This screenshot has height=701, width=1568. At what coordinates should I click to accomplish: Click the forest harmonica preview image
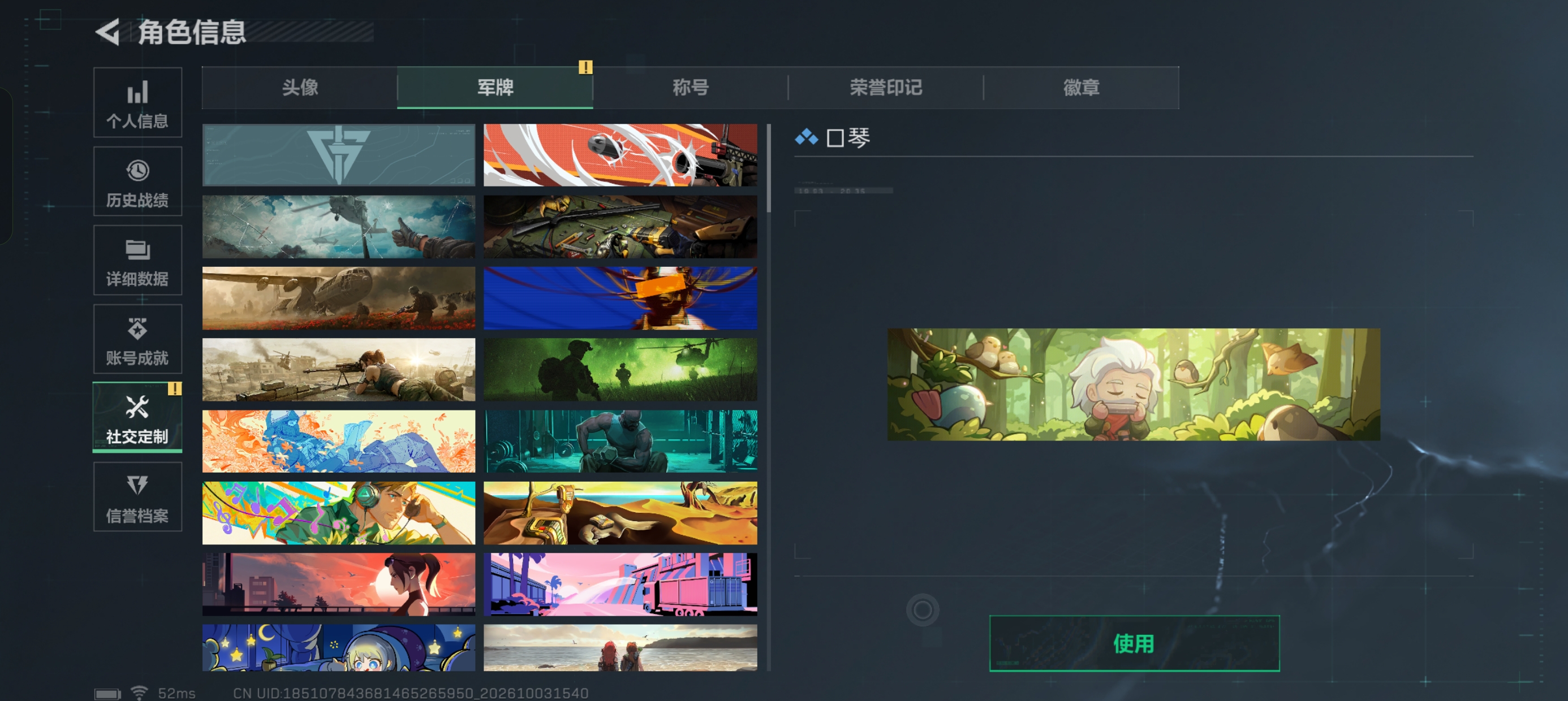(x=1134, y=384)
